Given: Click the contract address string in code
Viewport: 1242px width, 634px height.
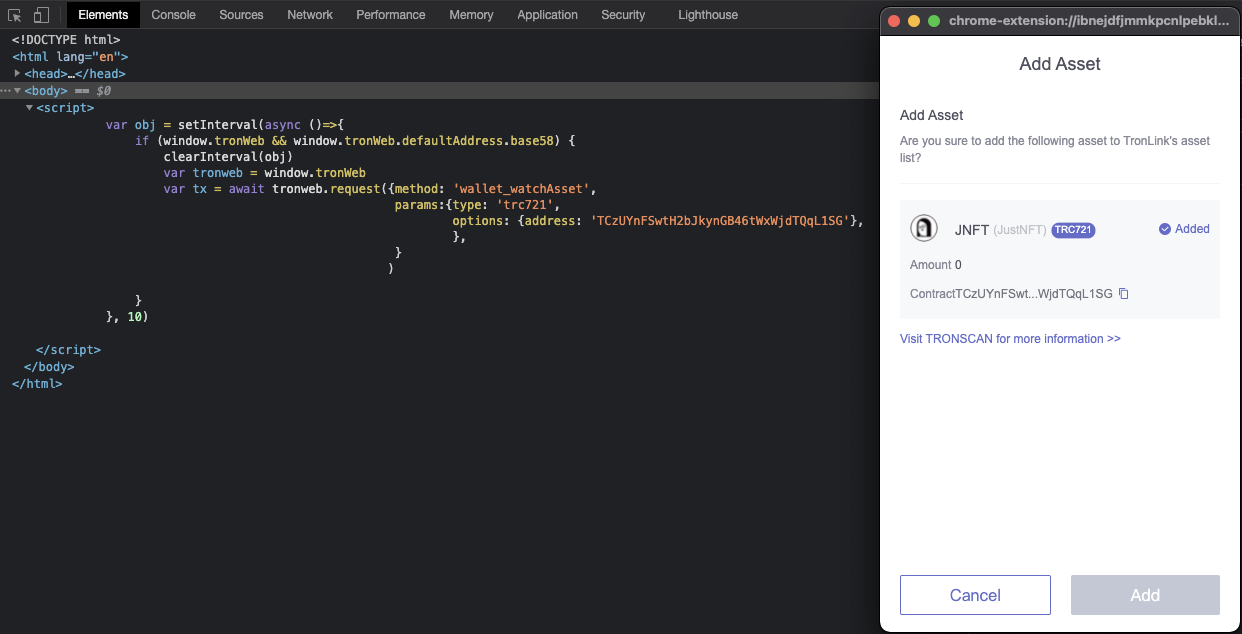Looking at the screenshot, I should [x=720, y=222].
